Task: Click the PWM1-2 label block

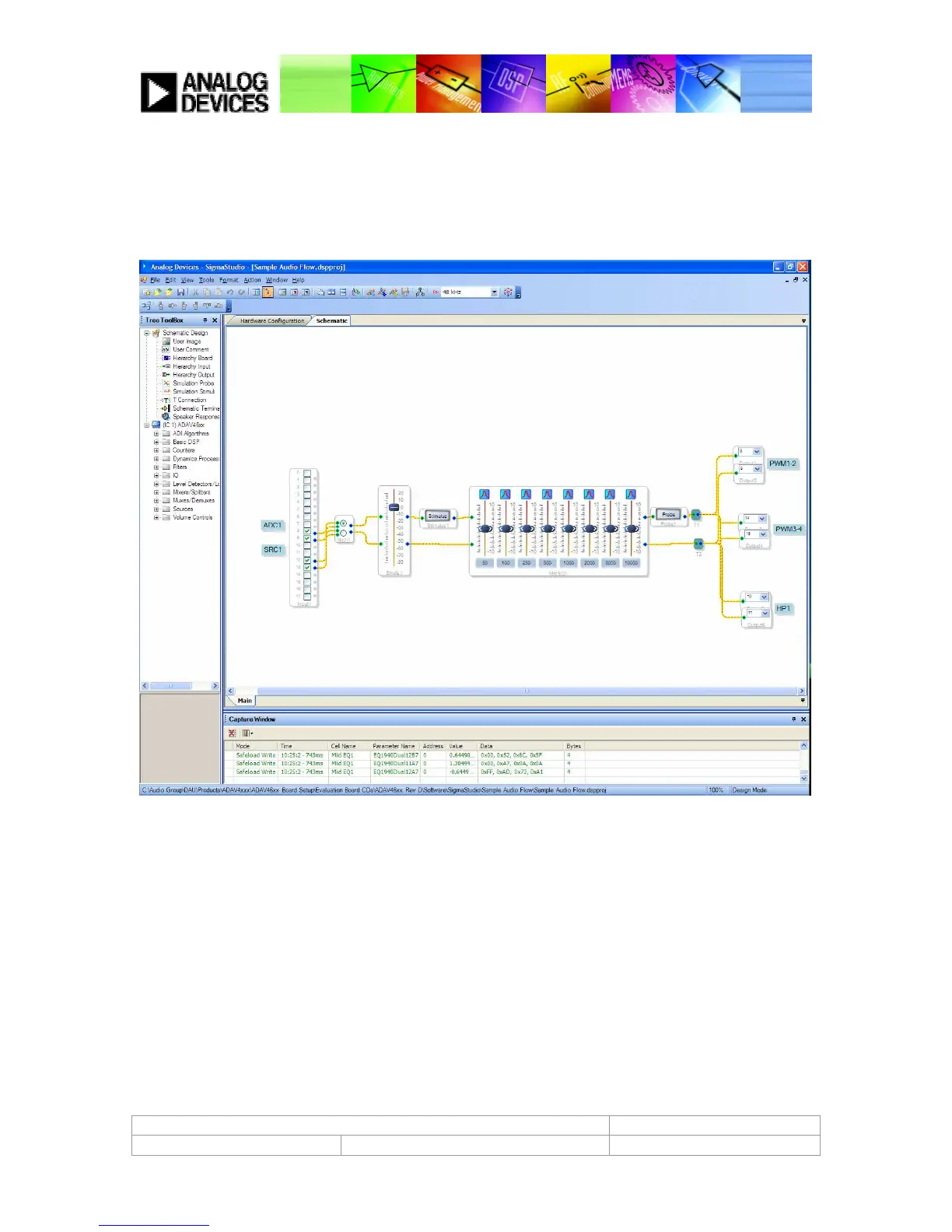Action: (x=782, y=464)
